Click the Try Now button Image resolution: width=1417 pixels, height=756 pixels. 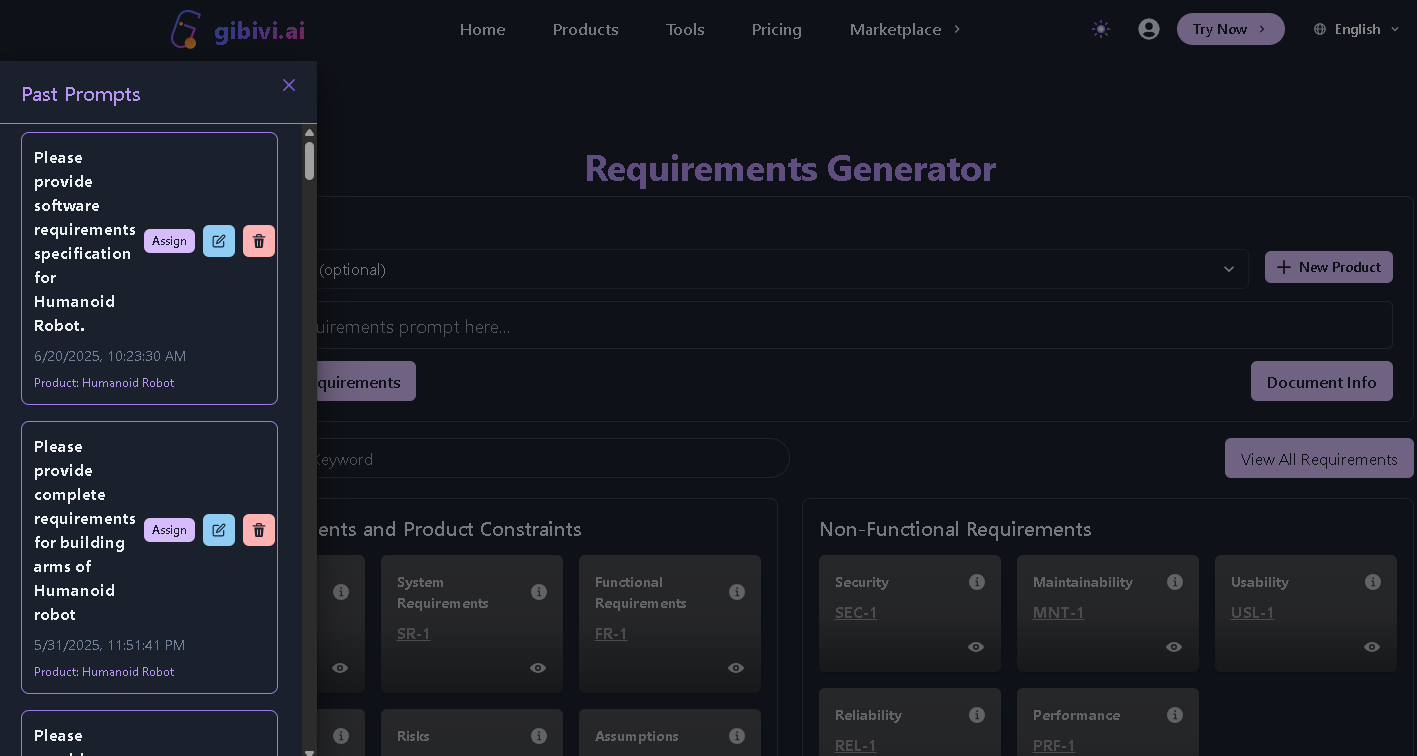pos(1230,29)
